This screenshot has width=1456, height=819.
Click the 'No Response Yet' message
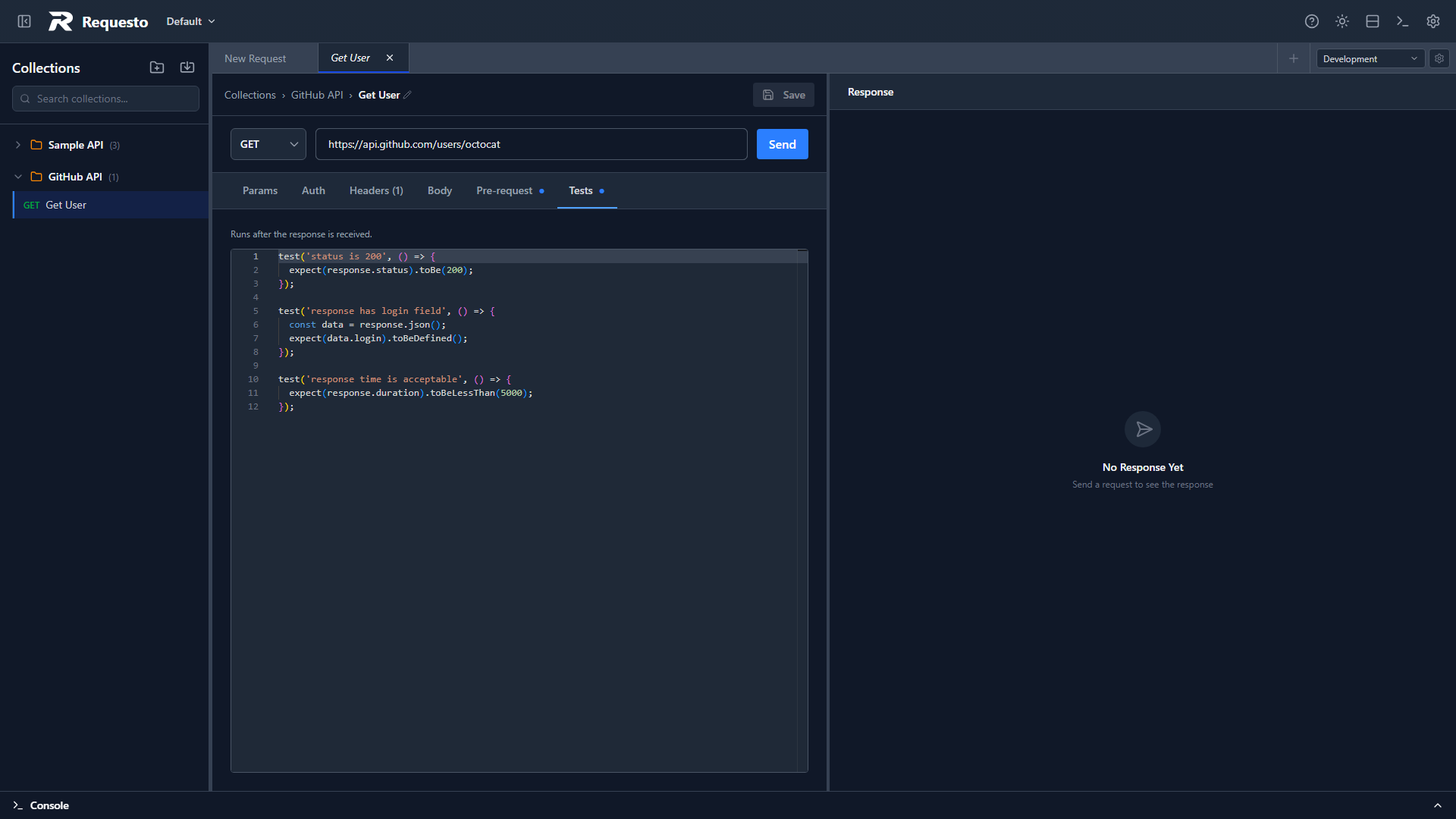pyautogui.click(x=1143, y=467)
